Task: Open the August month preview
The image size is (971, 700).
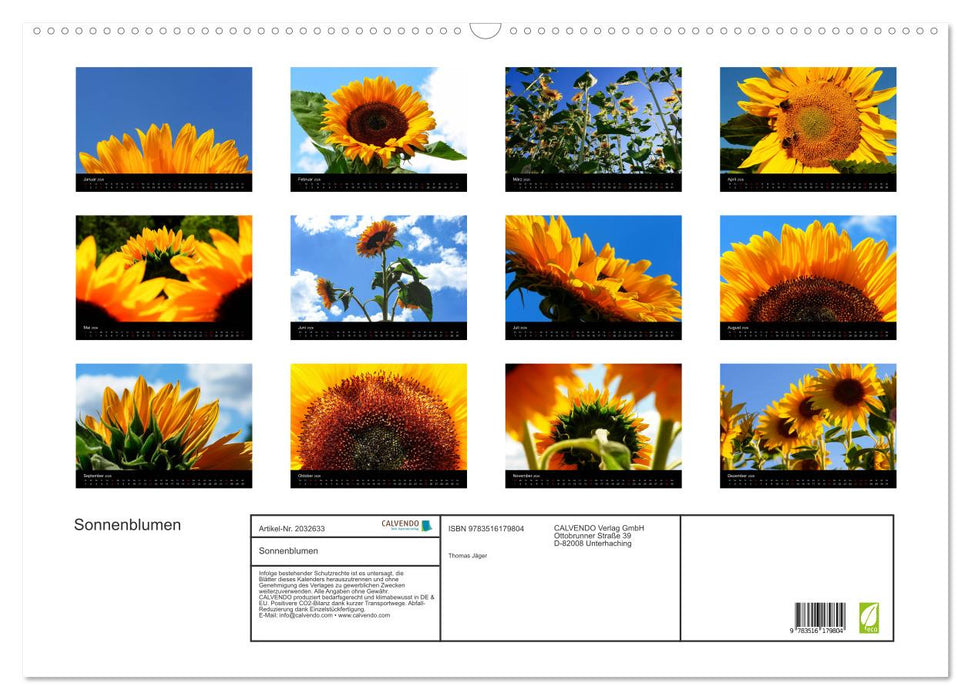Action: (806, 270)
